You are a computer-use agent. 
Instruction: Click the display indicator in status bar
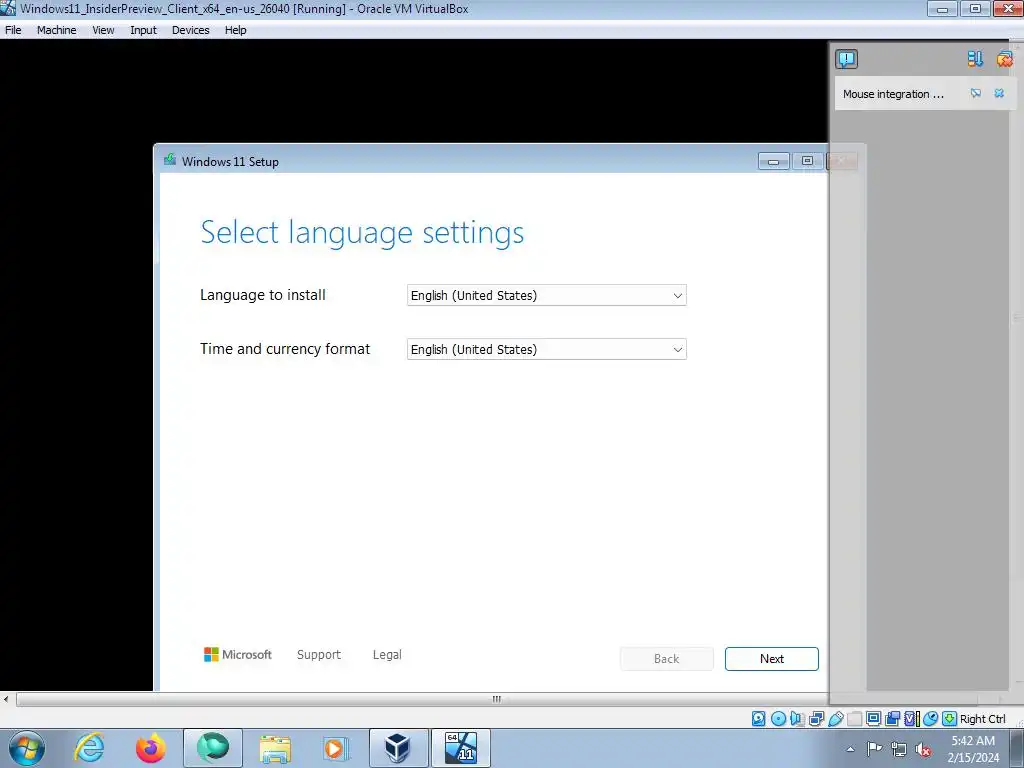pyautogui.click(x=873, y=719)
